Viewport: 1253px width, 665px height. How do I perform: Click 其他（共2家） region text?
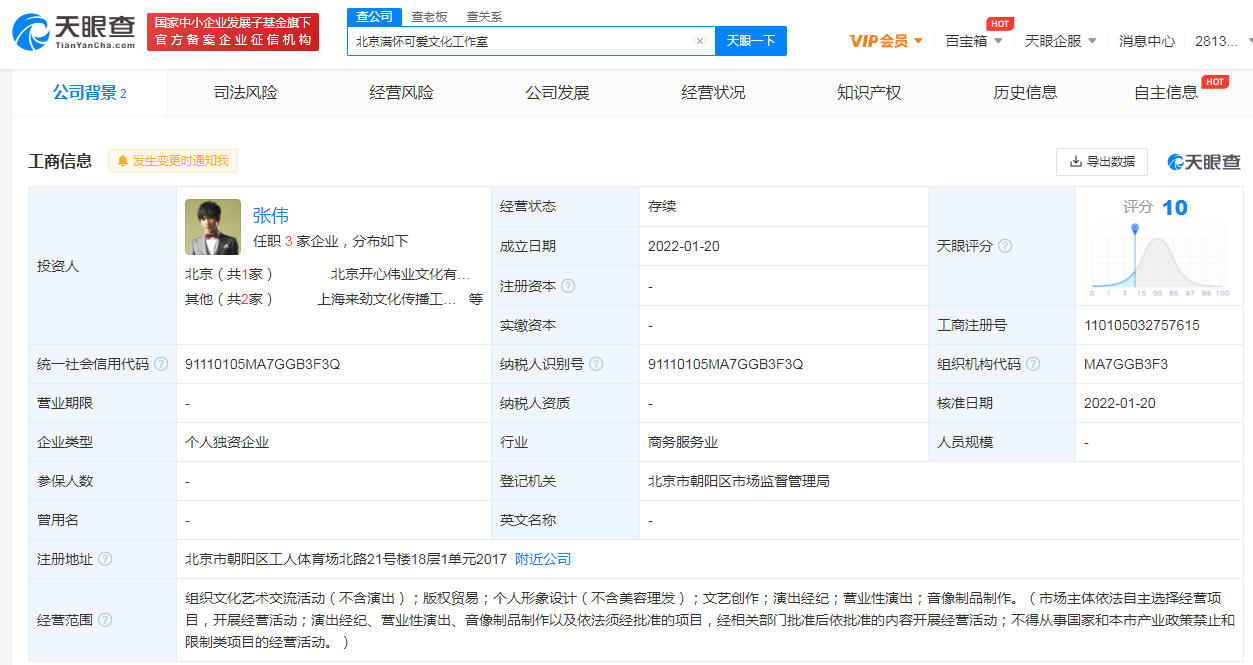tap(230, 299)
